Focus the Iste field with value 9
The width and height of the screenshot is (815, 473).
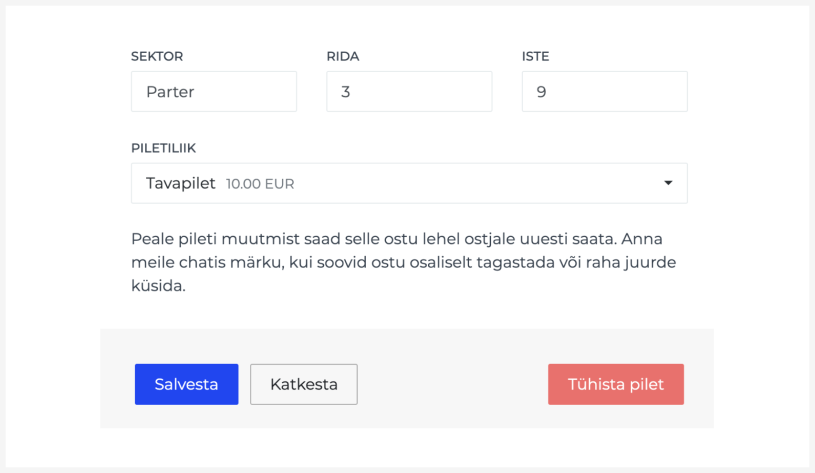pos(604,91)
